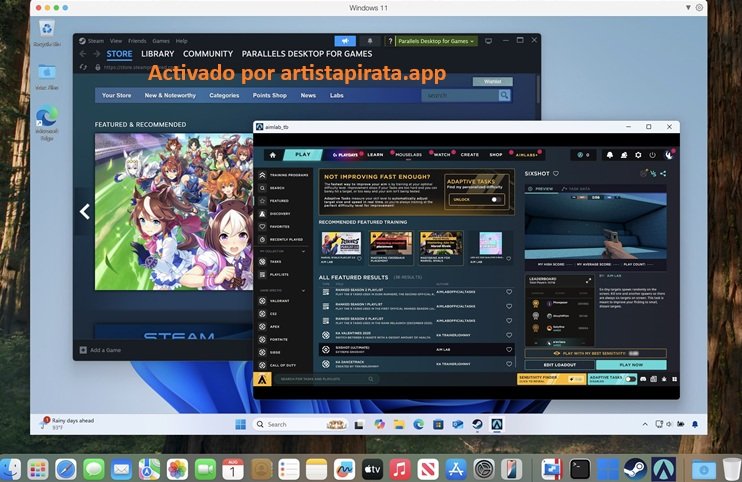Select Fortnite game category in Aim Lab
Image resolution: width=742 pixels, height=482 pixels.
click(x=274, y=339)
